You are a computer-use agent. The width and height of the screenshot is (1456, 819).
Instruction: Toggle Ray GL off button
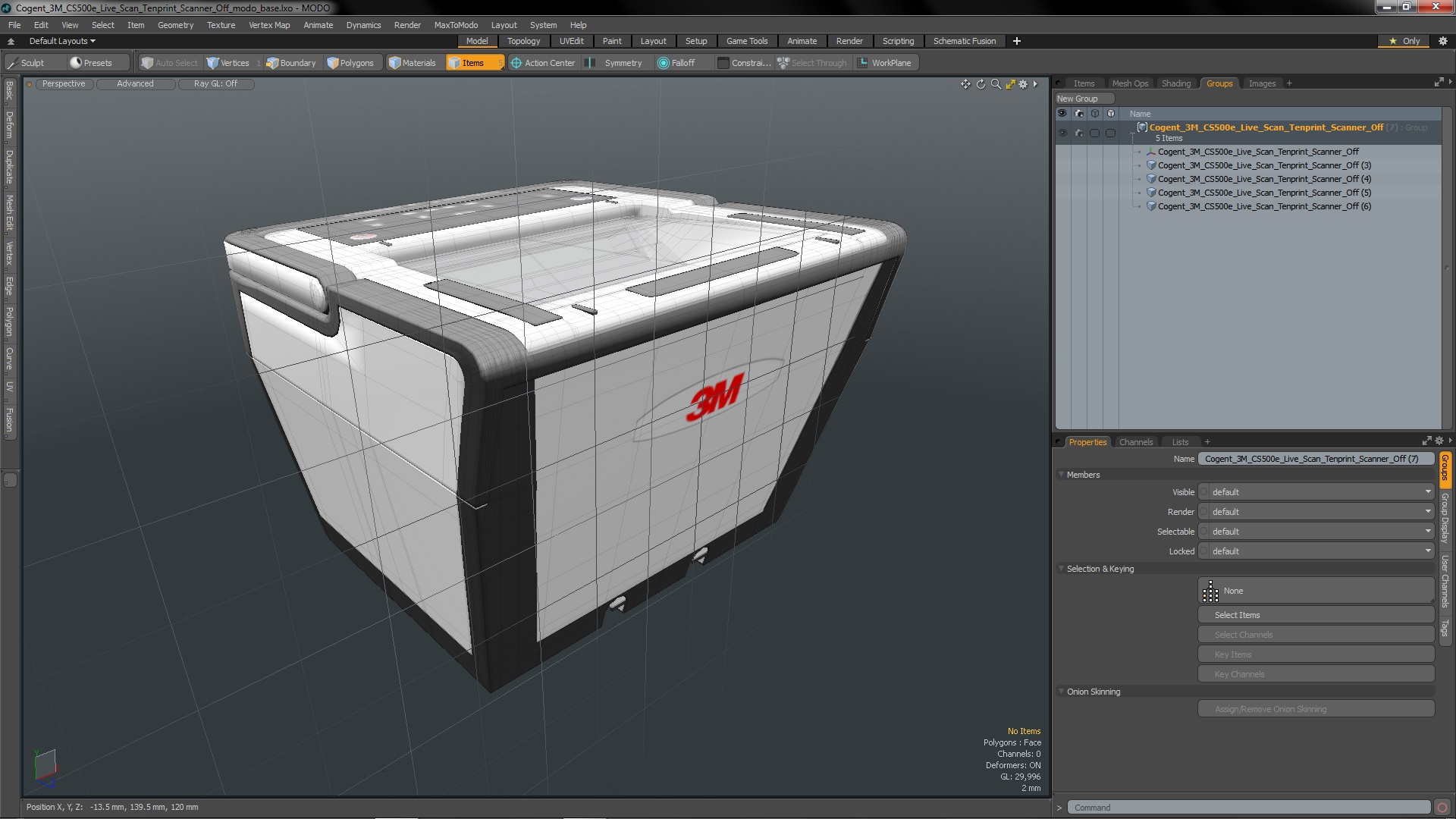[x=215, y=84]
